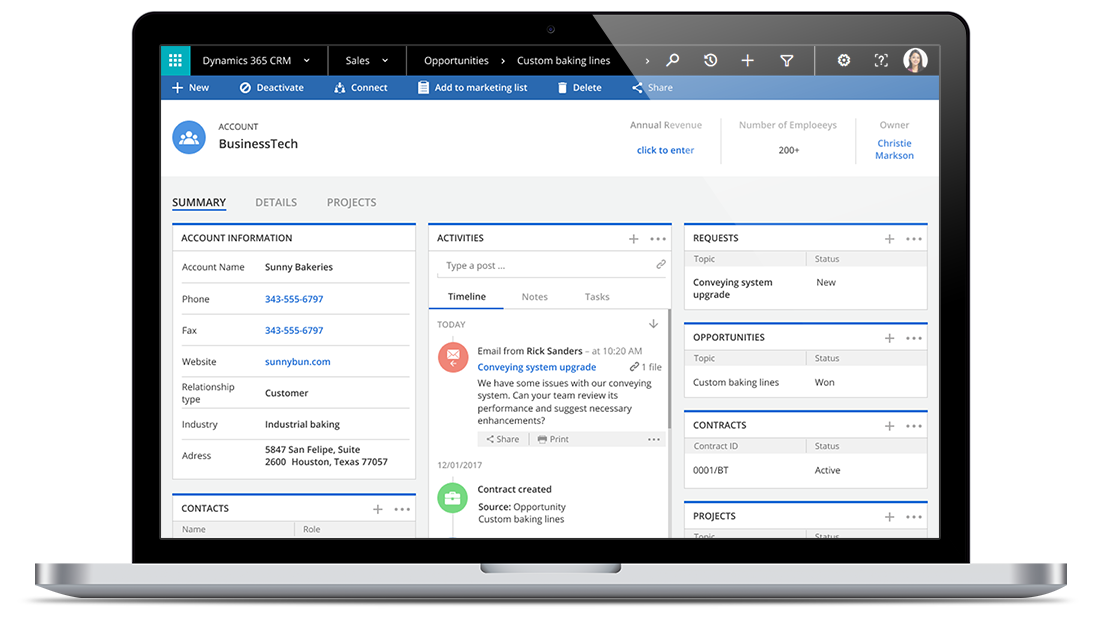Expand the Sales module dropdown
This screenshot has width=1103, height=620.
385,61
